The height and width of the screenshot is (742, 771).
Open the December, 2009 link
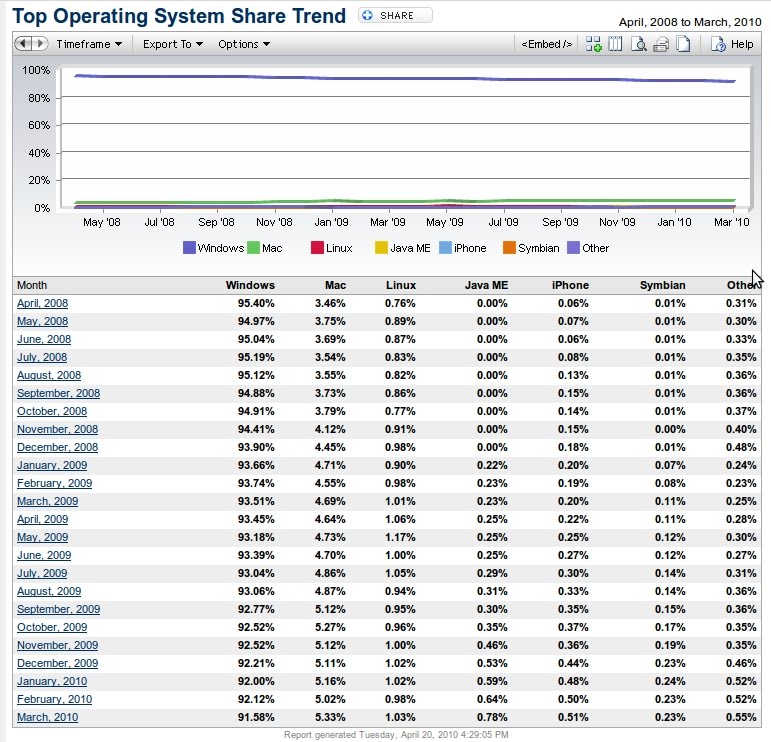(x=57, y=663)
